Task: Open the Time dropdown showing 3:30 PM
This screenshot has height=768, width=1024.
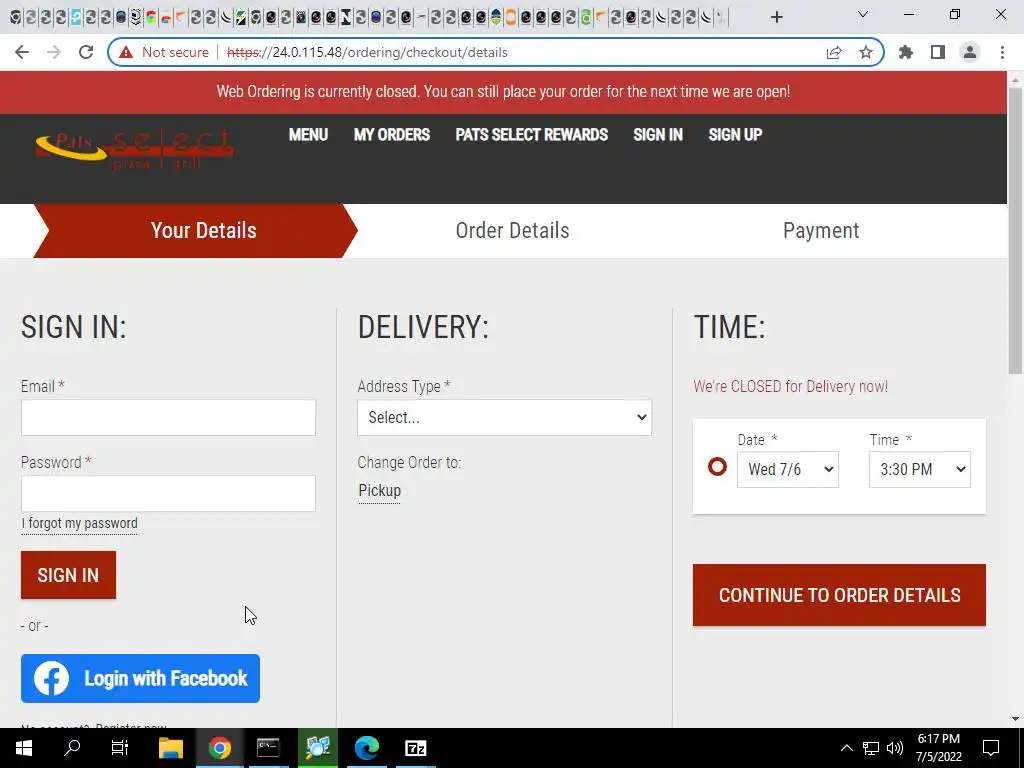Action: click(920, 470)
